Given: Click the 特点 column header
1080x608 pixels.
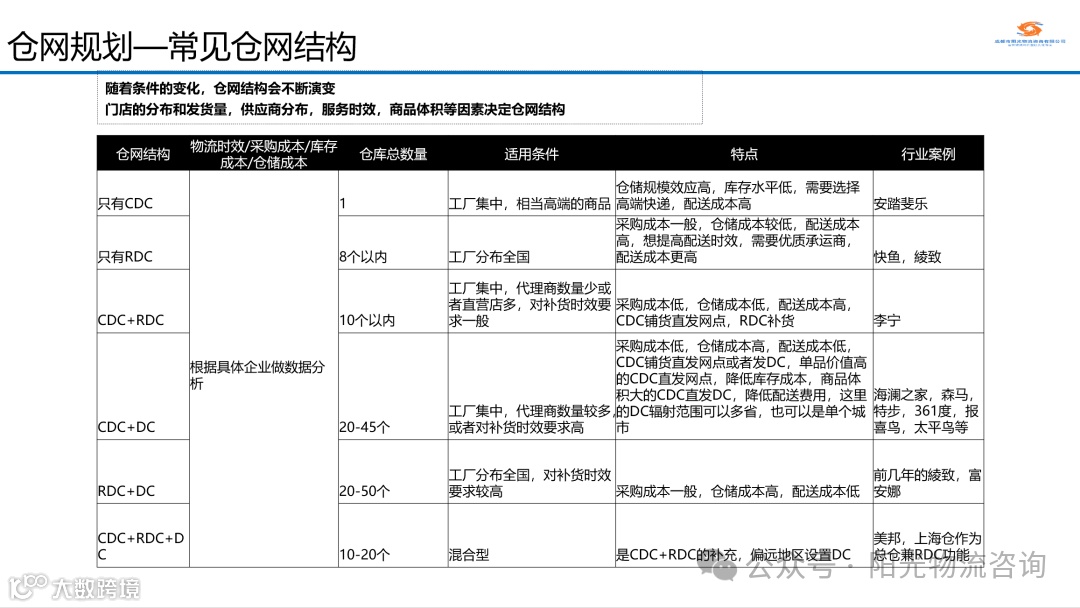Looking at the screenshot, I should point(744,154).
